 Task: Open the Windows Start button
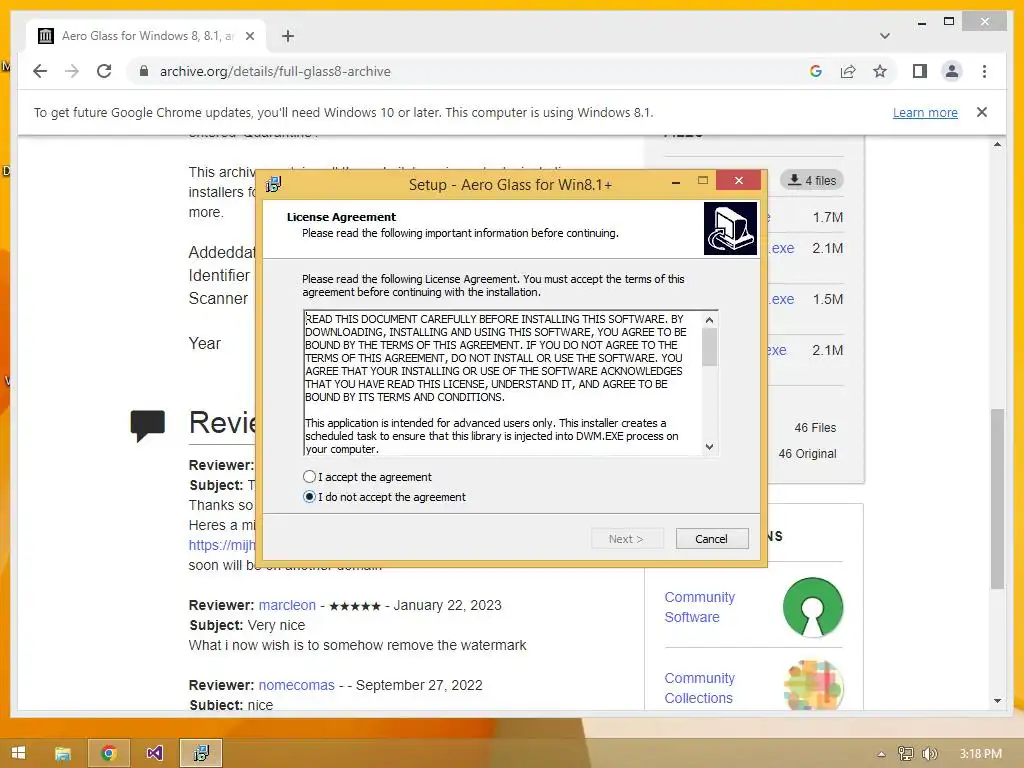coord(18,753)
